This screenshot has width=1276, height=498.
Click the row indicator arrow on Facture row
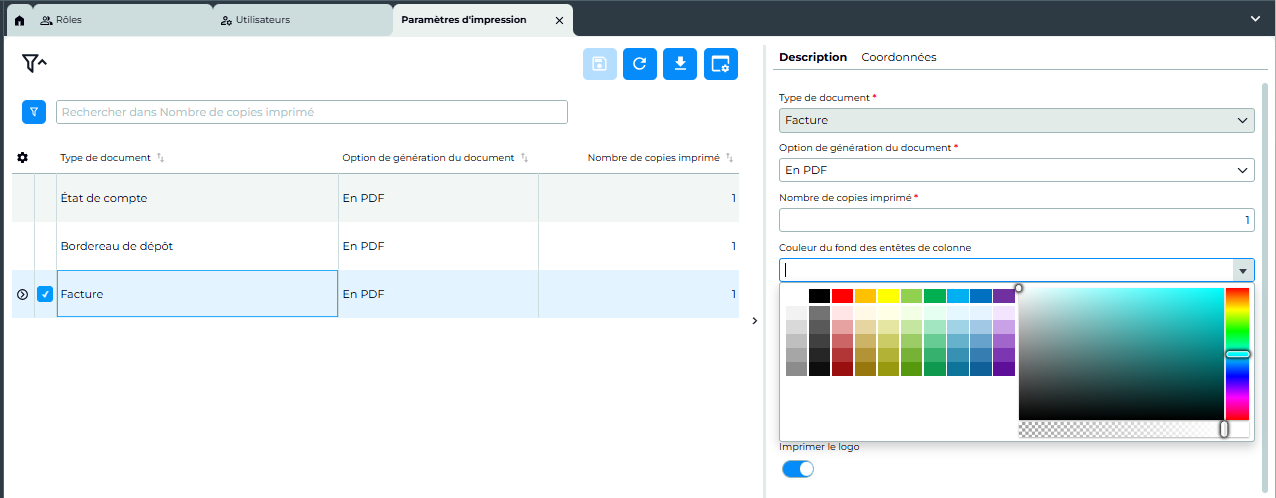coord(23,294)
